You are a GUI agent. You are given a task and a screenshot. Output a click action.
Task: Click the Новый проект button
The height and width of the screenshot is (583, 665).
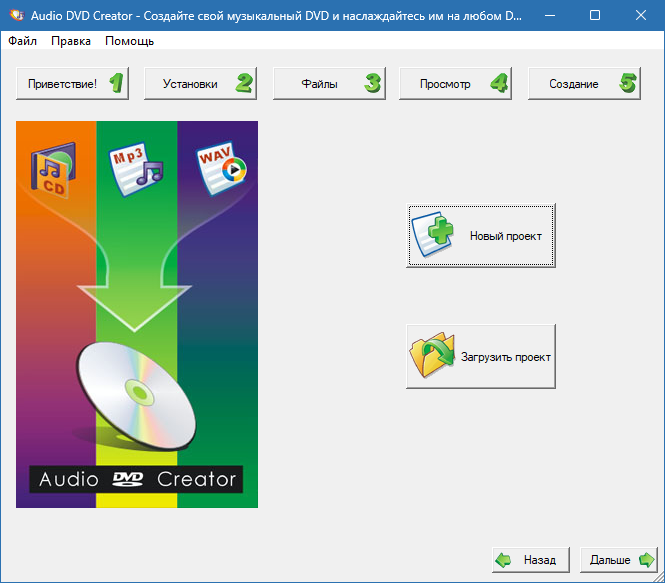point(481,236)
